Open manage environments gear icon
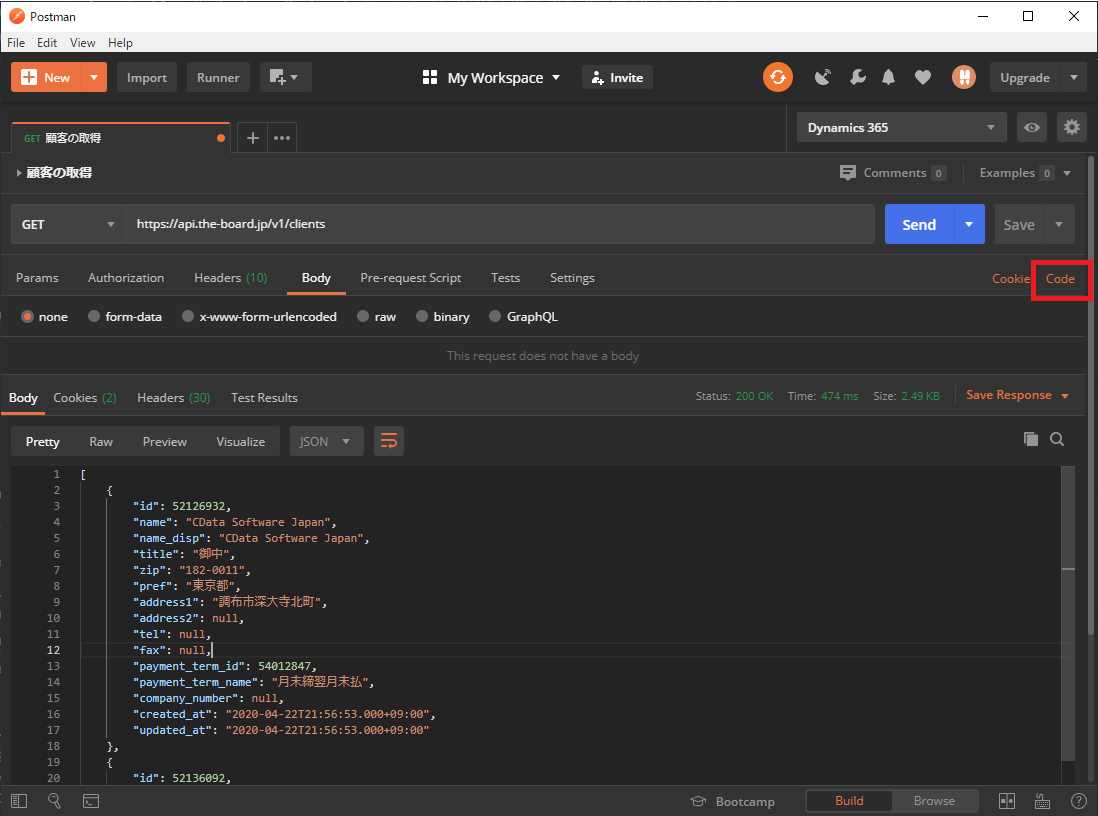The height and width of the screenshot is (816, 1098). click(1072, 127)
